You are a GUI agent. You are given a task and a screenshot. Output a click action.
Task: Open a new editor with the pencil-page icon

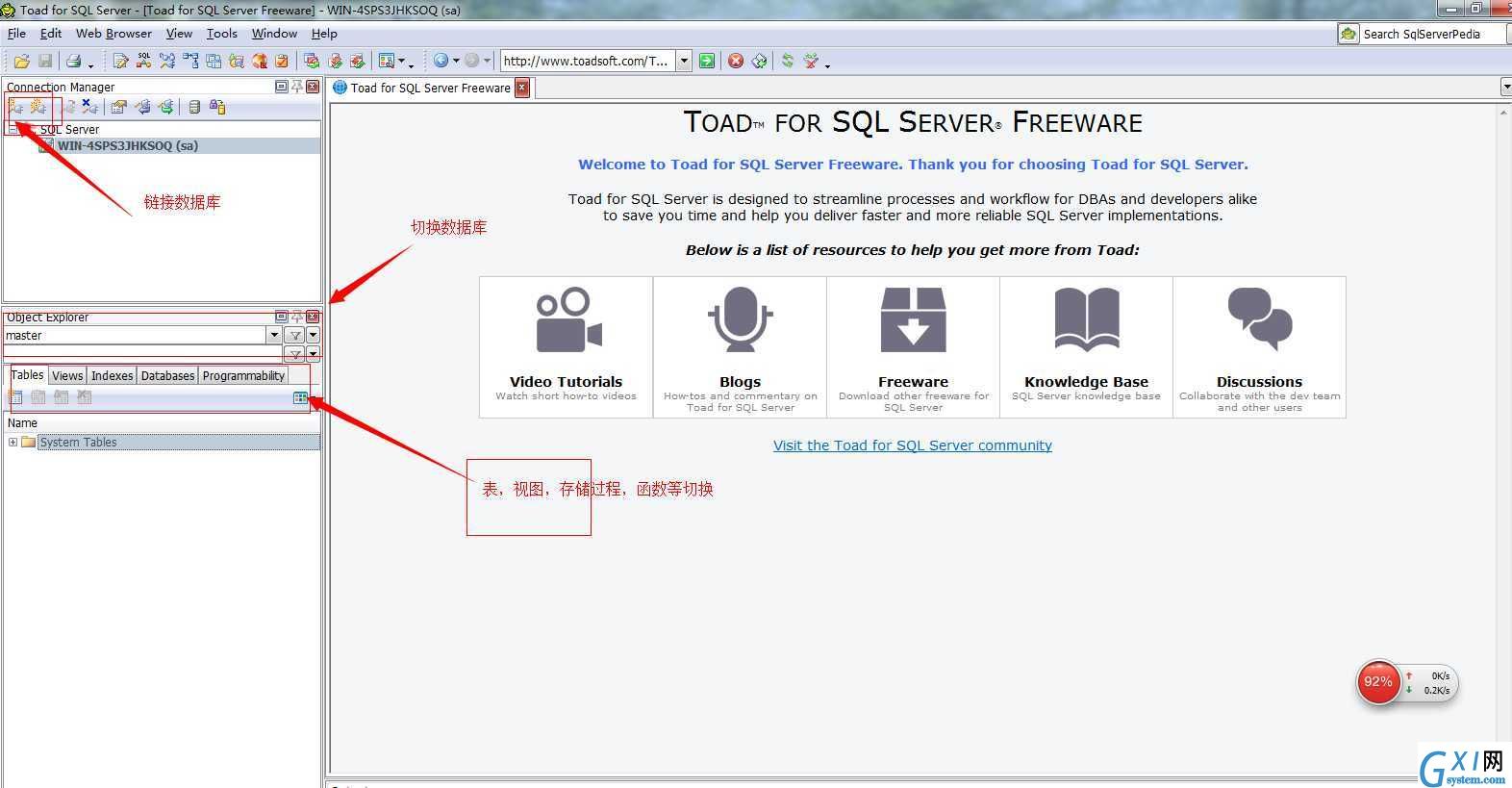pyautogui.click(x=120, y=61)
